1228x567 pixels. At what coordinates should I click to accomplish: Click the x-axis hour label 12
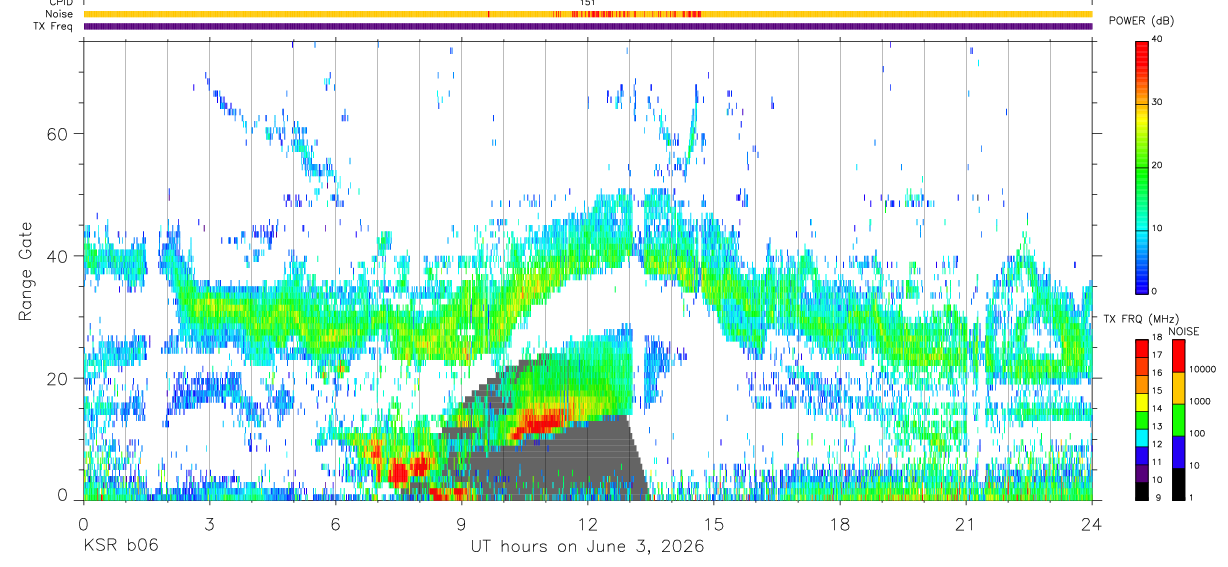588,524
